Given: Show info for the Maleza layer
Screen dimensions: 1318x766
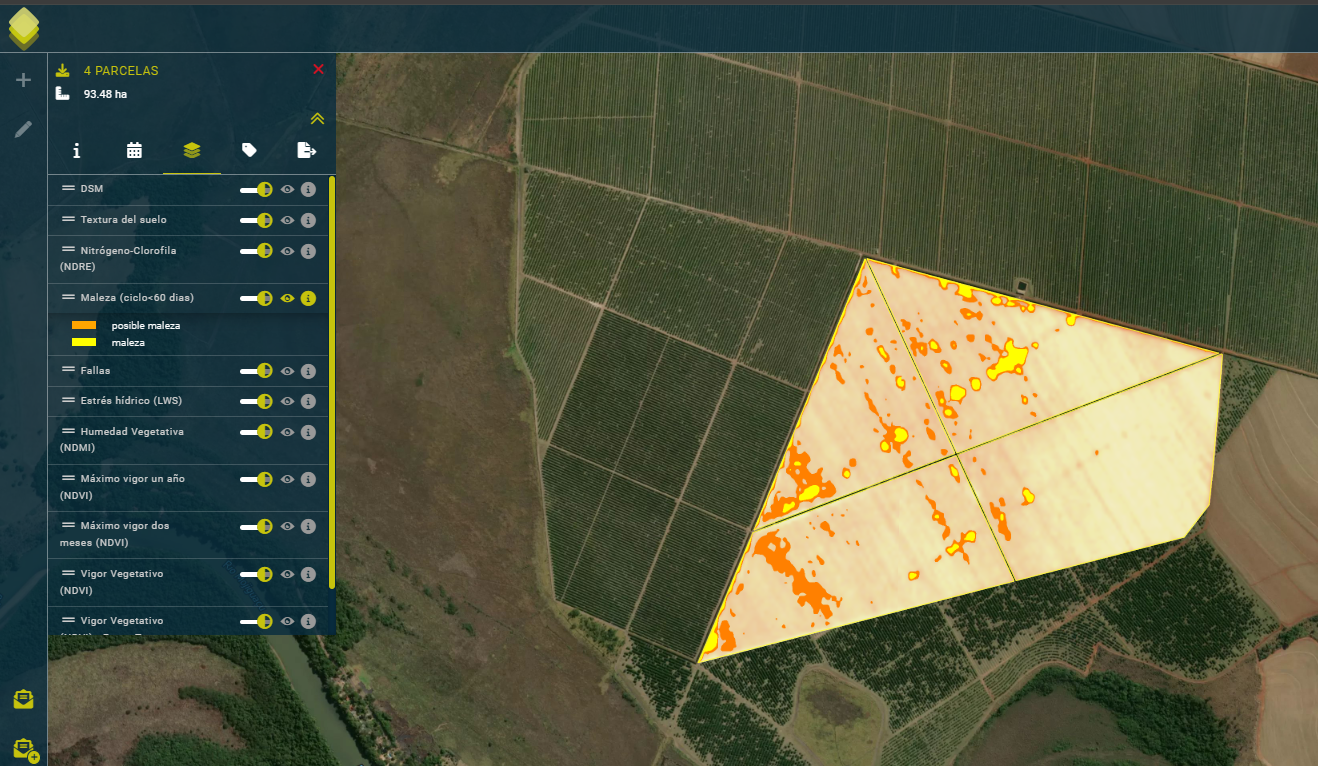Looking at the screenshot, I should (308, 298).
